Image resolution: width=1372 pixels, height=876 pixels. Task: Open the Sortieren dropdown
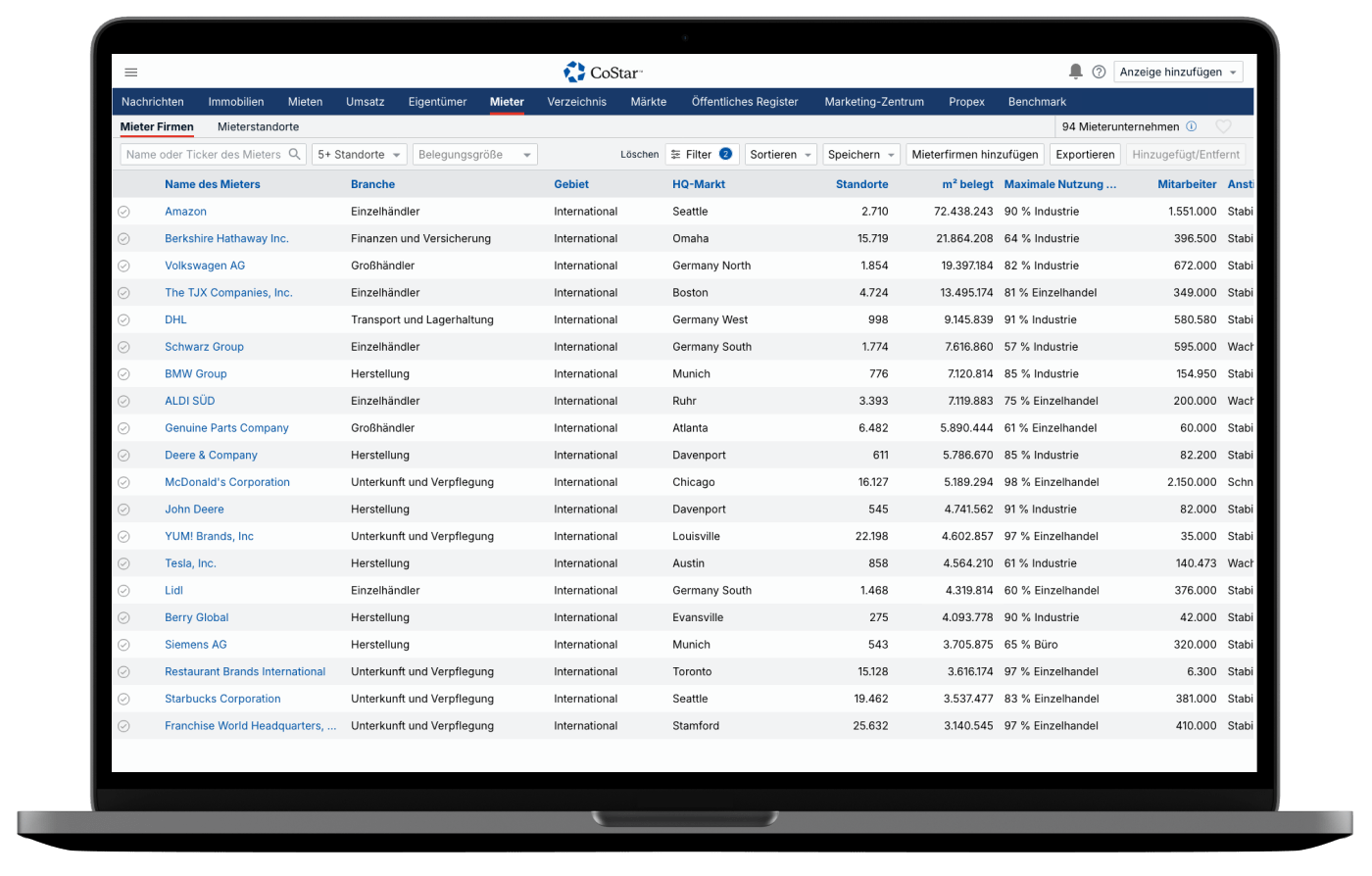780,155
